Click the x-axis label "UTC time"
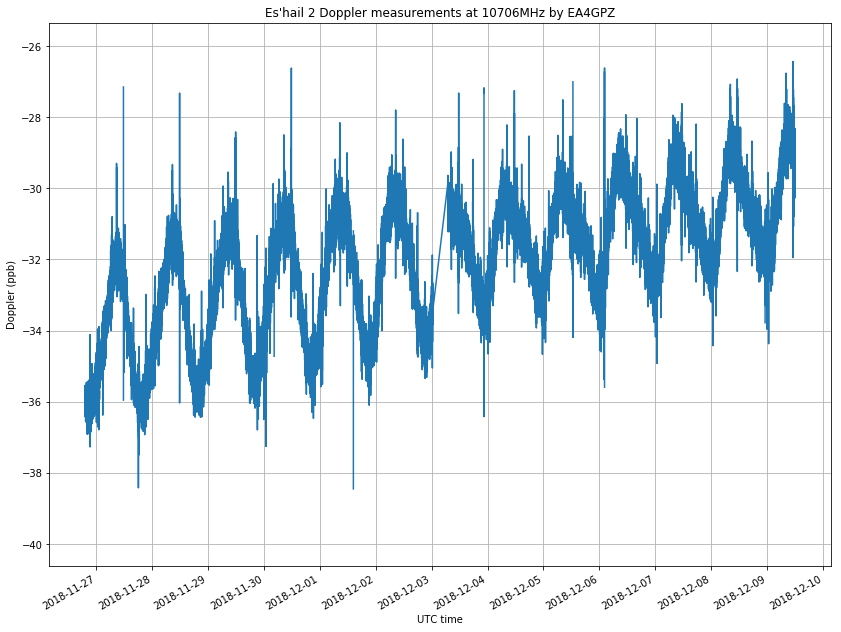Screen dimensions: 841x632 (440, 619)
